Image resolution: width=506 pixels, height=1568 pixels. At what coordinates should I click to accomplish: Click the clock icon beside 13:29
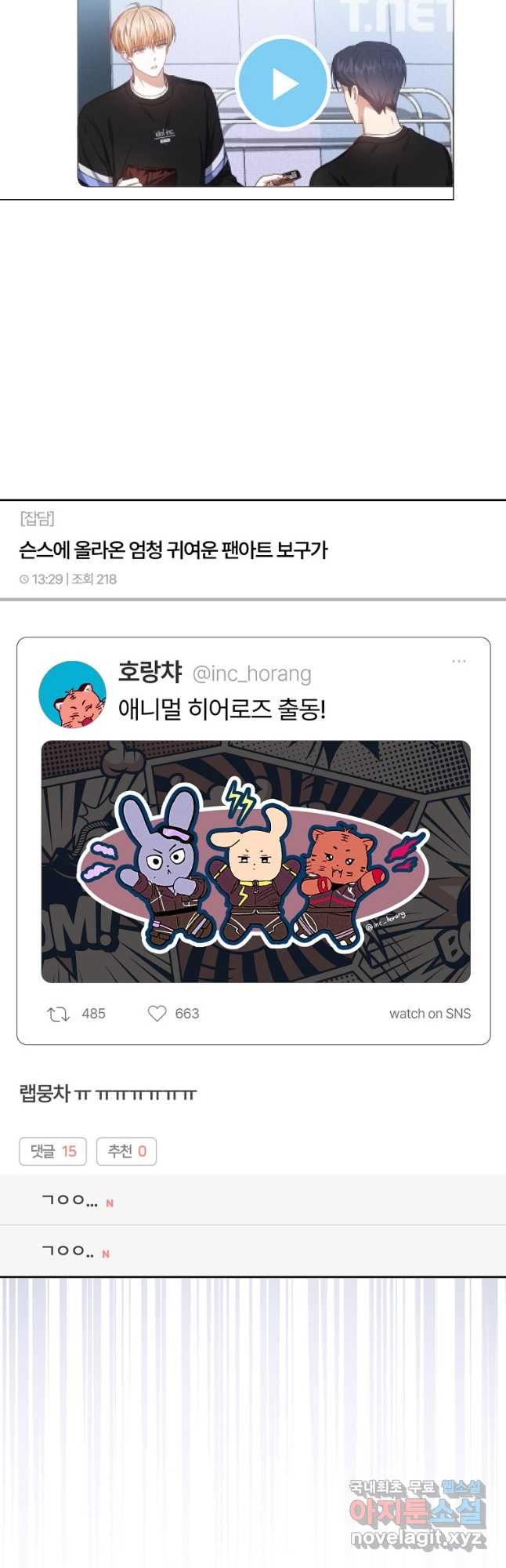click(x=24, y=579)
